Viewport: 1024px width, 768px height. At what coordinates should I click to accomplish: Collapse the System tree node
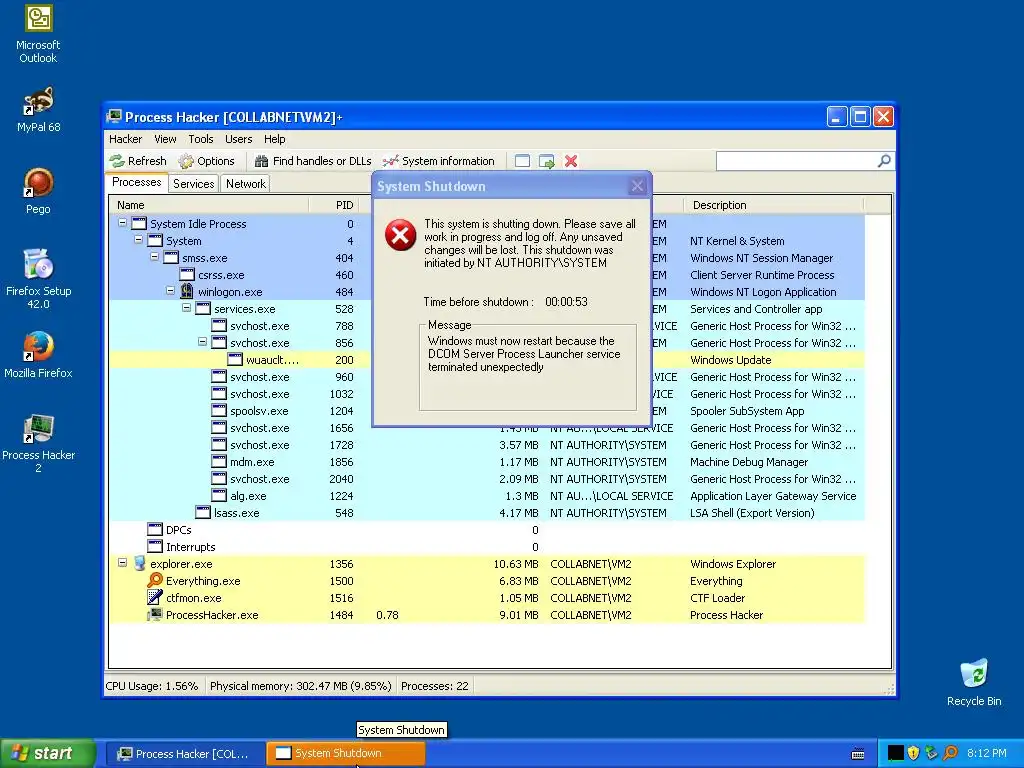[138, 240]
